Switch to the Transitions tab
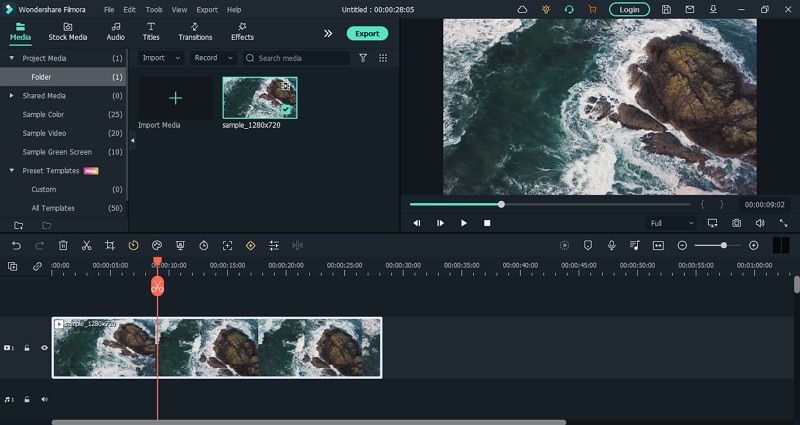This screenshot has height=425, width=800. (195, 32)
